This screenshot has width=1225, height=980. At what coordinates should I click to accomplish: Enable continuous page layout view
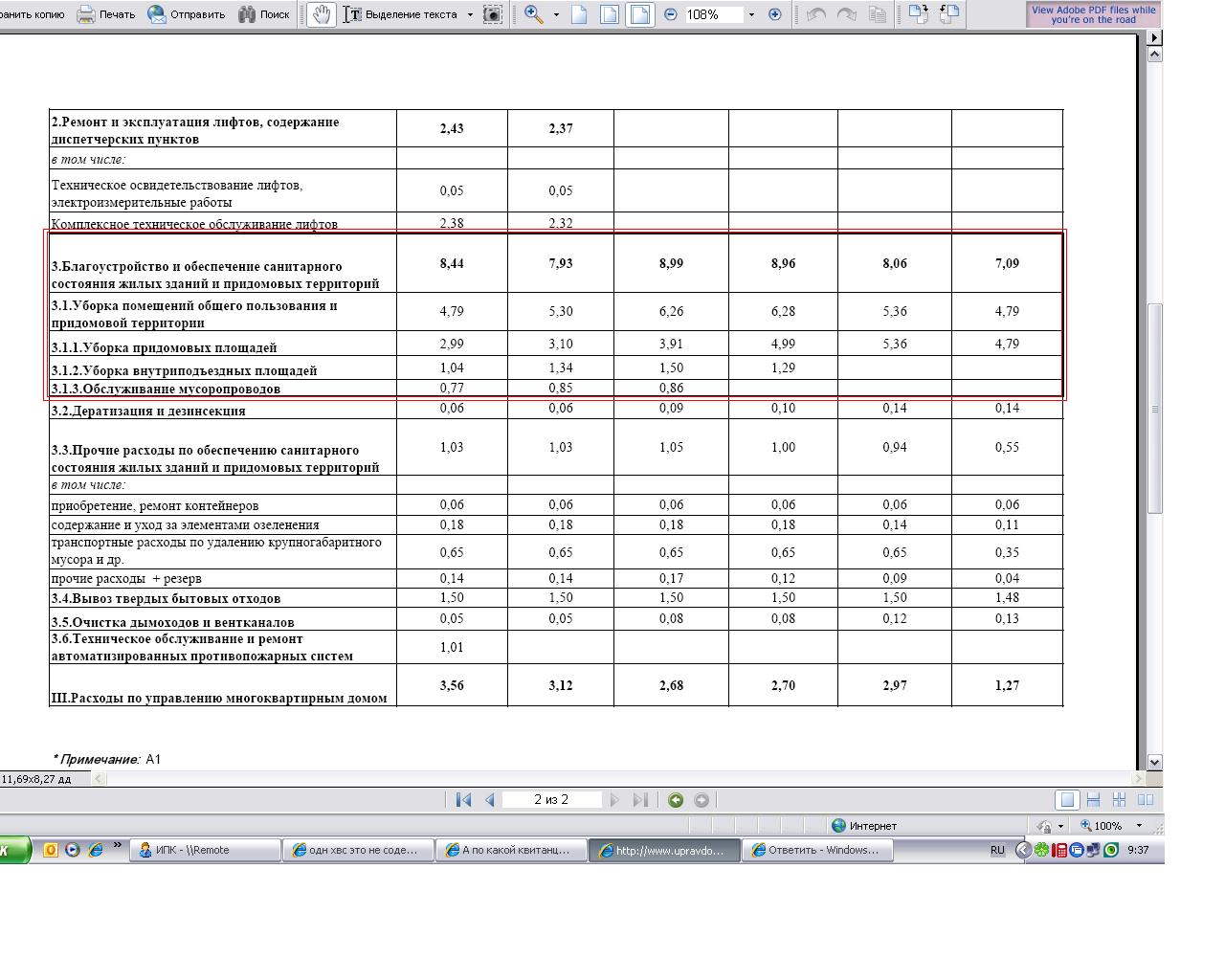pyautogui.click(x=1093, y=800)
